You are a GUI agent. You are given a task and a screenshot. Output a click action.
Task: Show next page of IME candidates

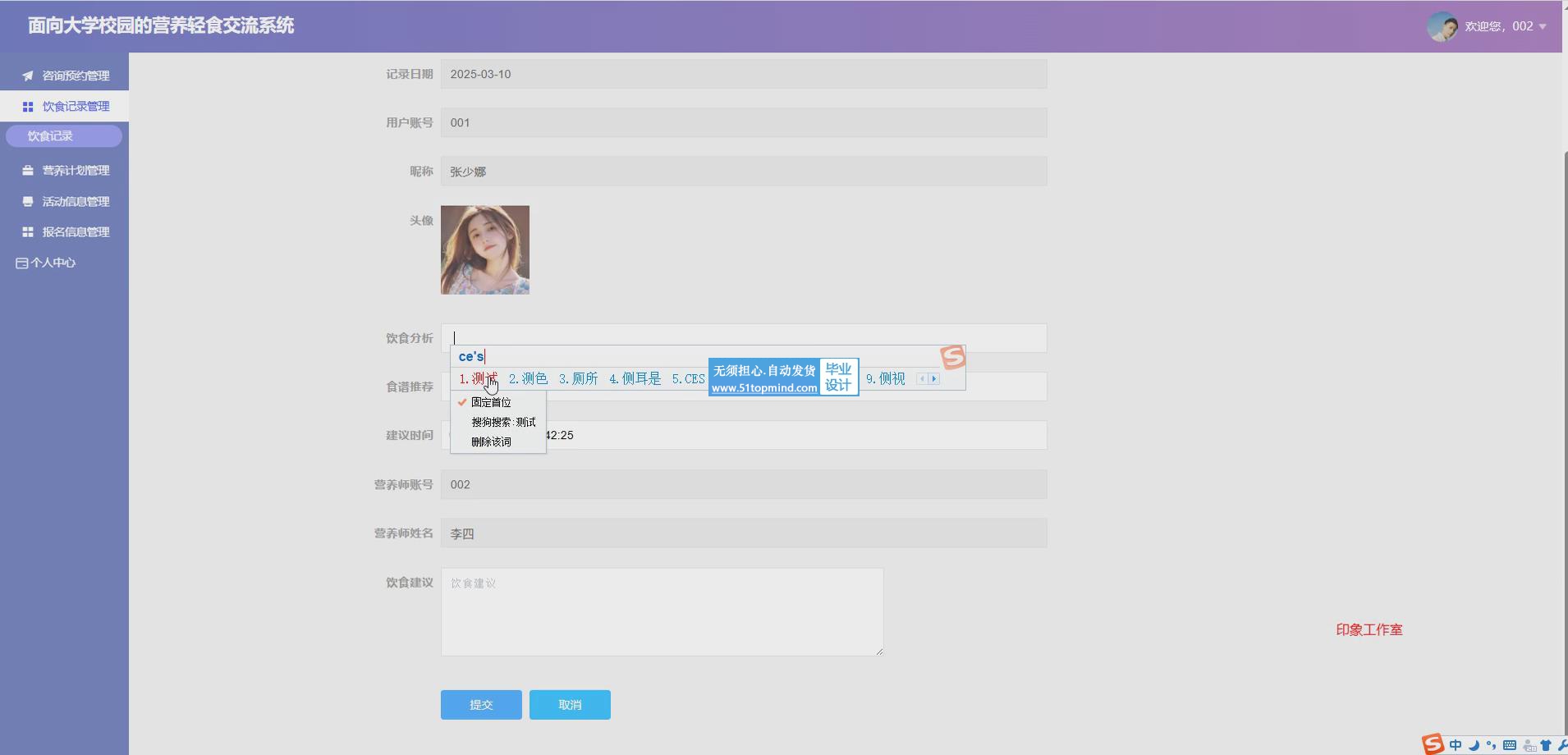point(933,379)
